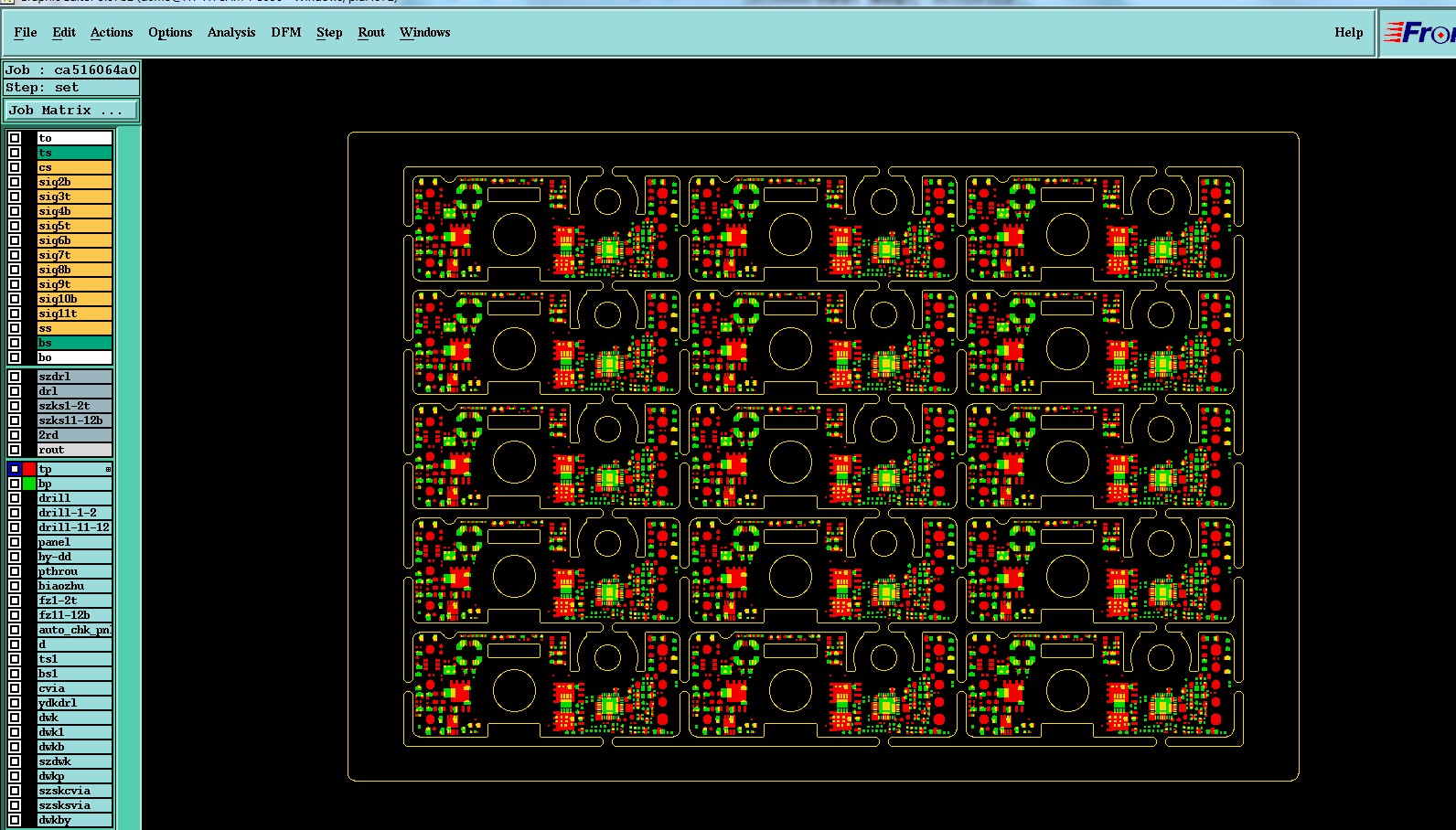Click the Job ca516064a0 label

71,69
